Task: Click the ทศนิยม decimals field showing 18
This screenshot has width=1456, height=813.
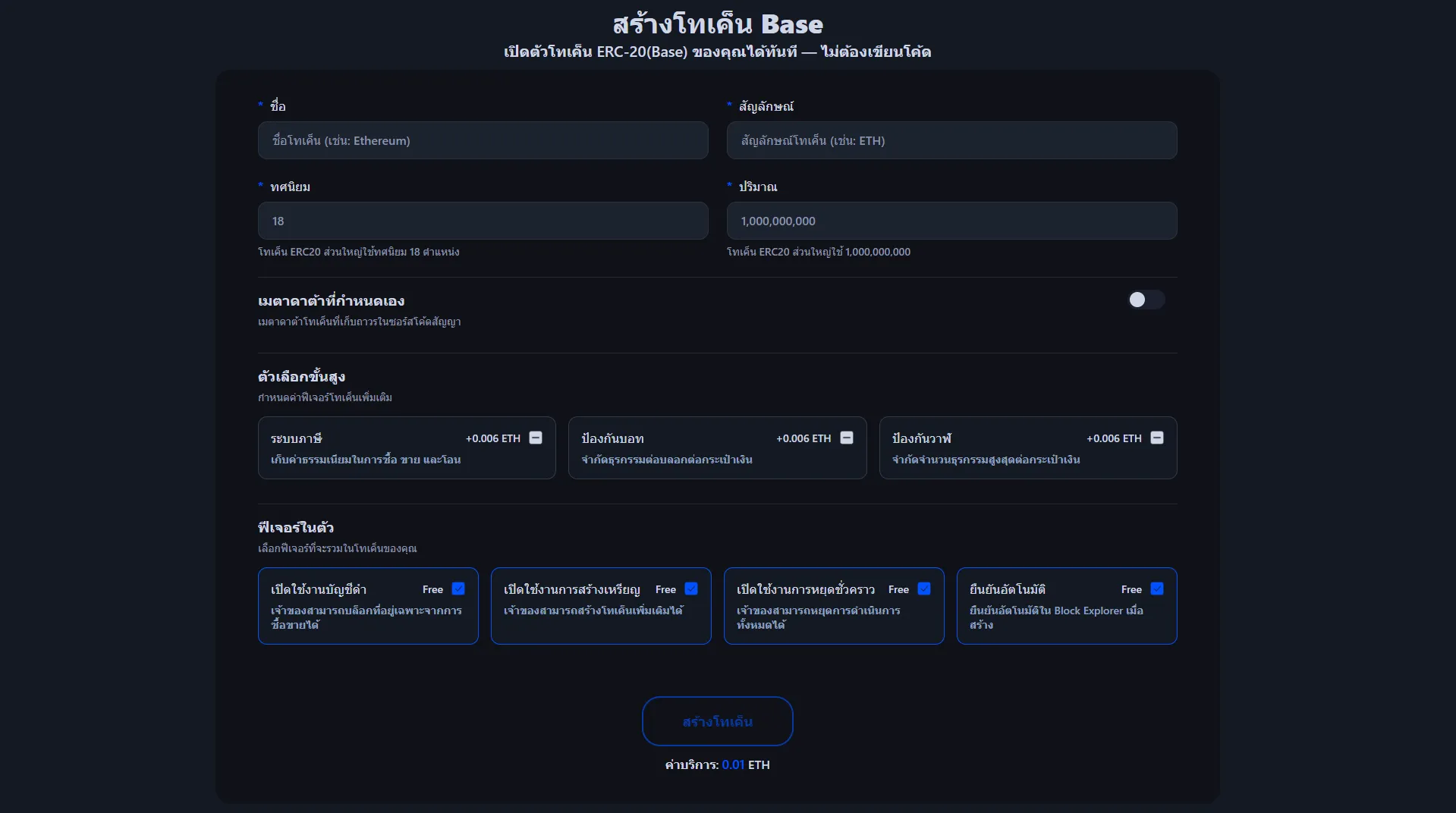Action: (483, 221)
